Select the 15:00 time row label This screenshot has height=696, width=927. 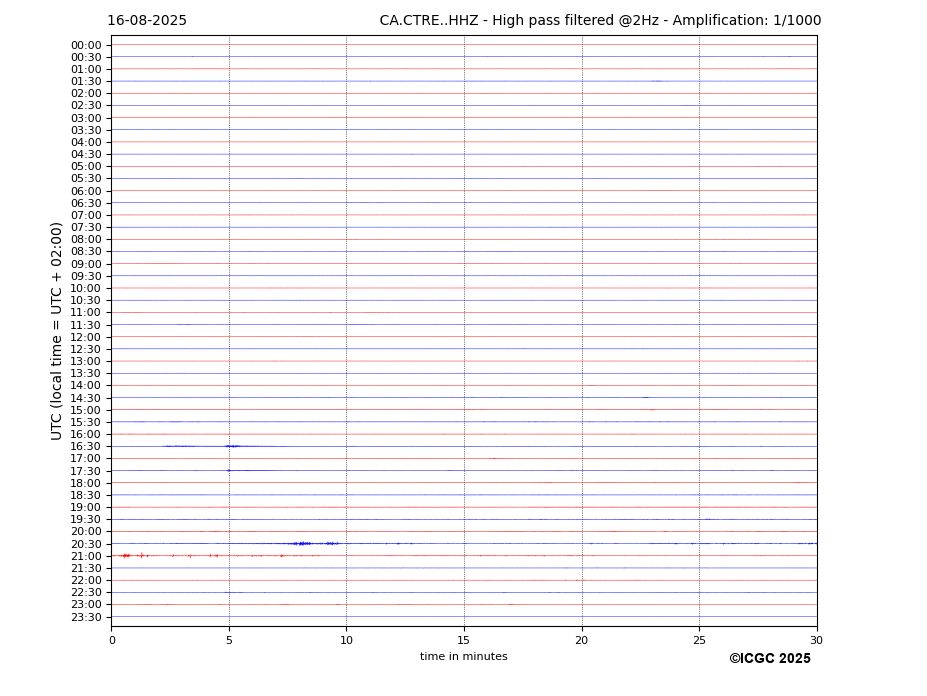pos(86,410)
